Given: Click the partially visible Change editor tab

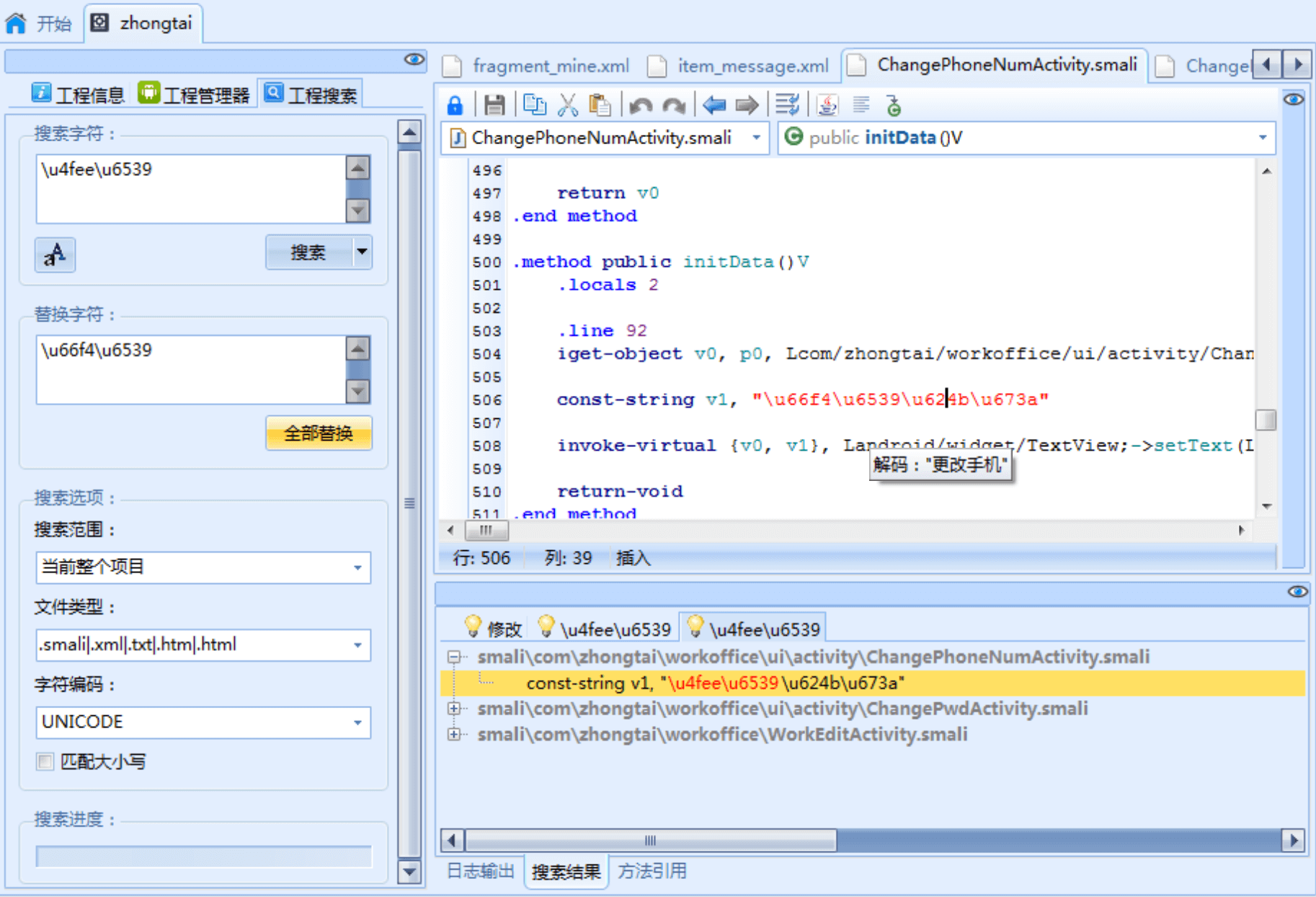Looking at the screenshot, I should tap(1202, 66).
